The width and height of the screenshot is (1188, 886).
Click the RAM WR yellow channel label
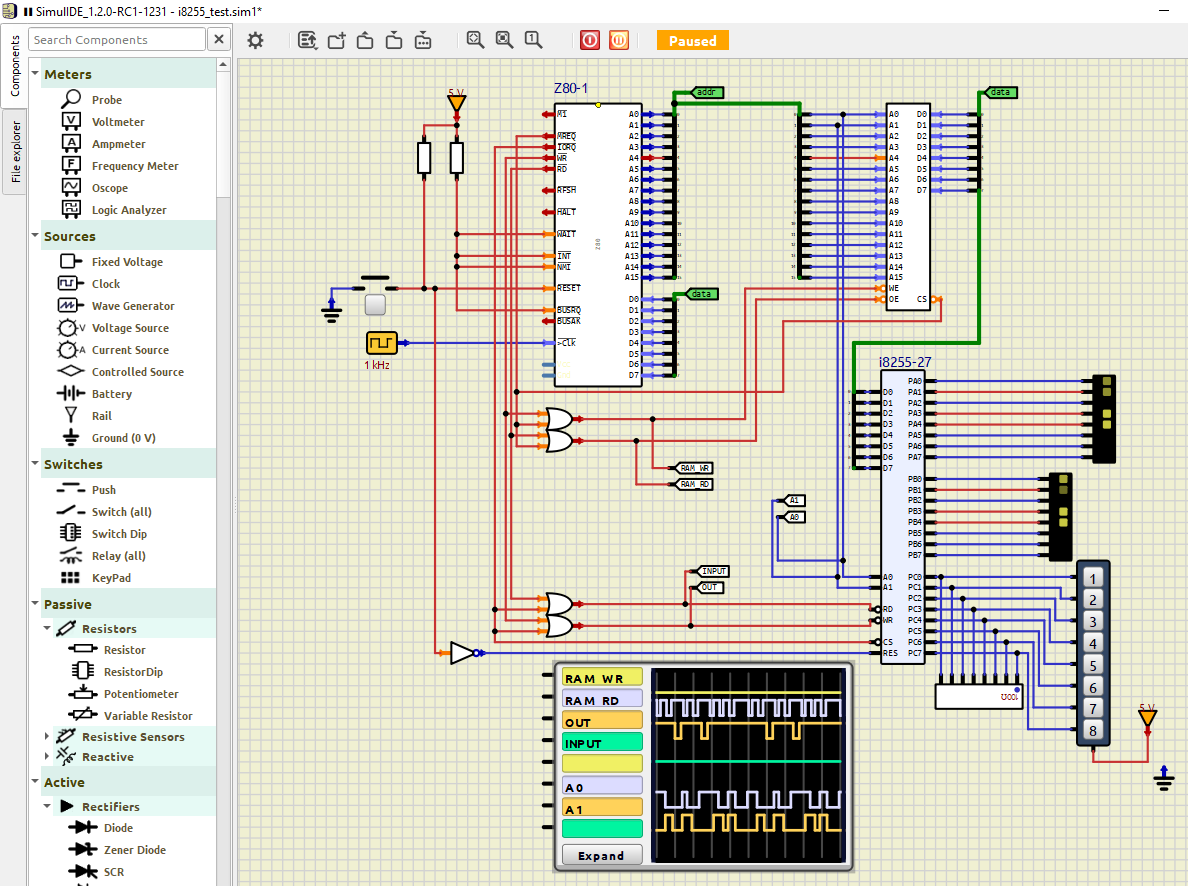point(601,678)
